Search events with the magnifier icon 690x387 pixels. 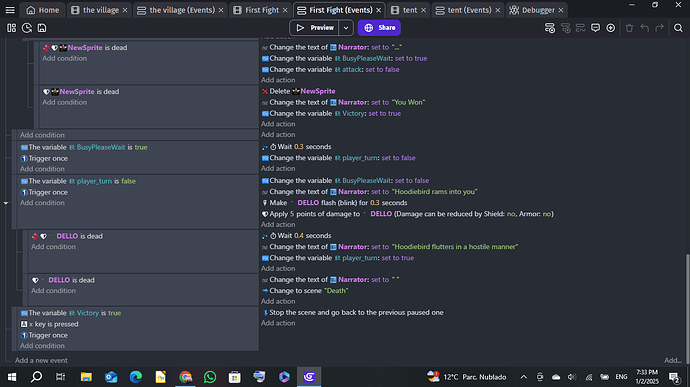tap(678, 28)
